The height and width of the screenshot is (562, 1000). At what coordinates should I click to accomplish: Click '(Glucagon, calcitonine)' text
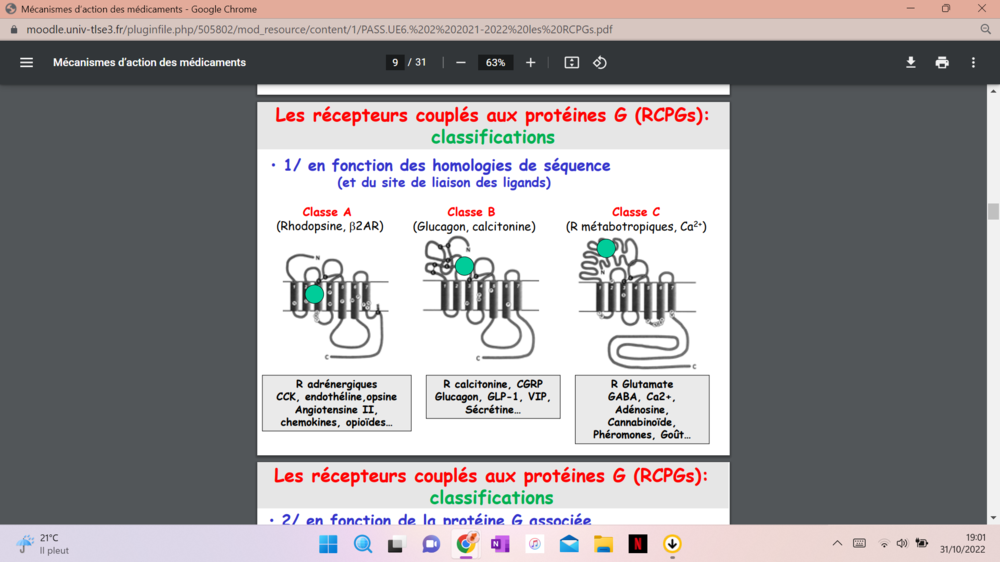click(x=474, y=226)
